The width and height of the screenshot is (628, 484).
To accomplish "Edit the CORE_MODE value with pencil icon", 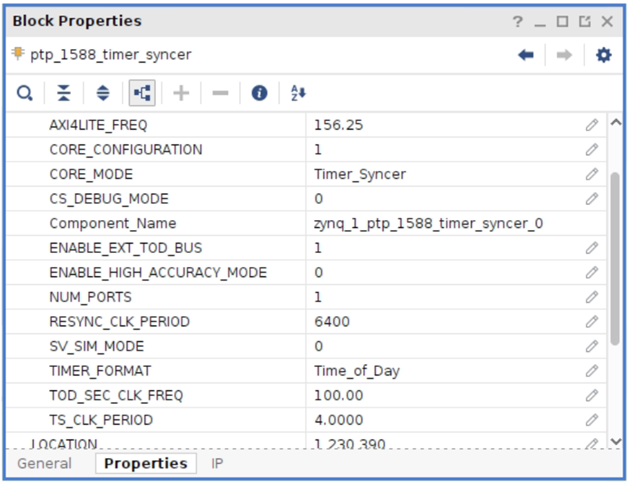I will 592,174.
